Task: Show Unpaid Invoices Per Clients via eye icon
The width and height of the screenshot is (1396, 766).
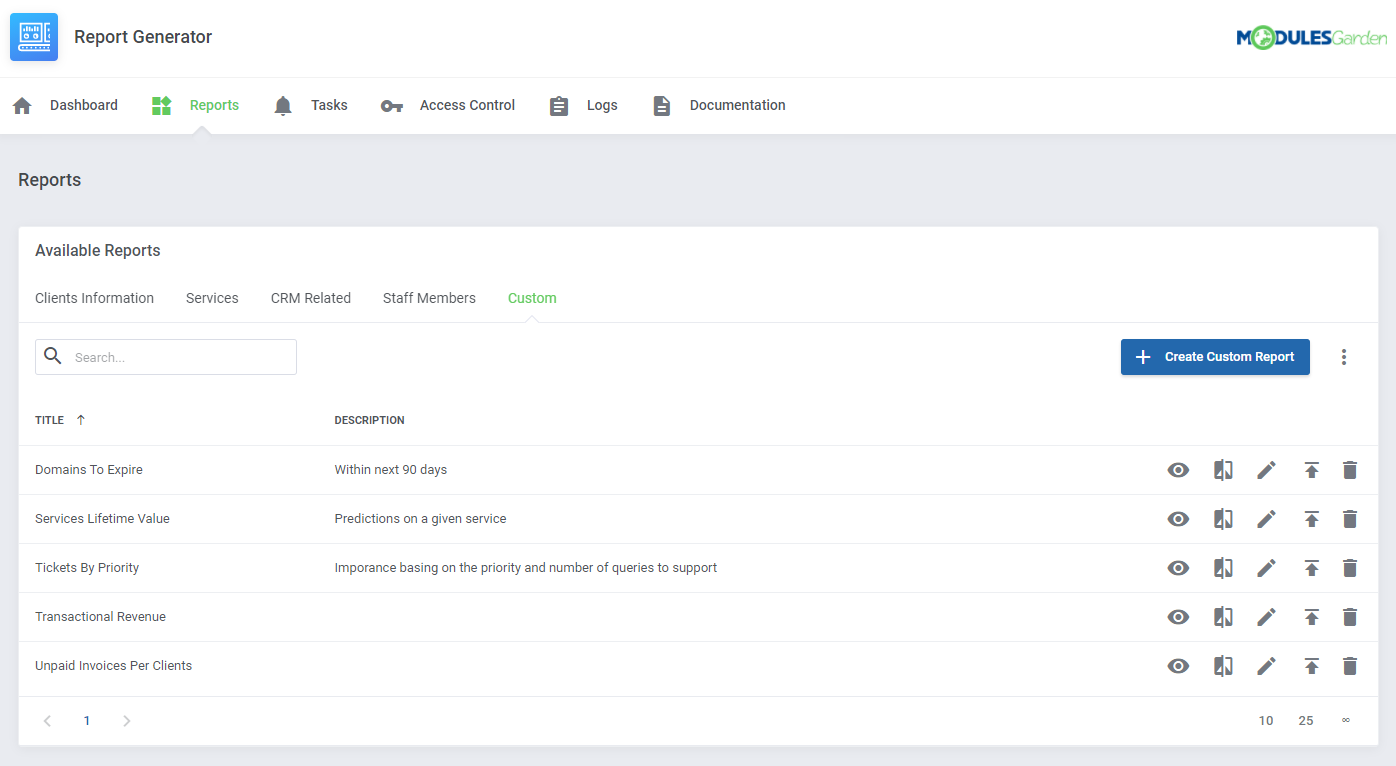Action: pyautogui.click(x=1178, y=666)
